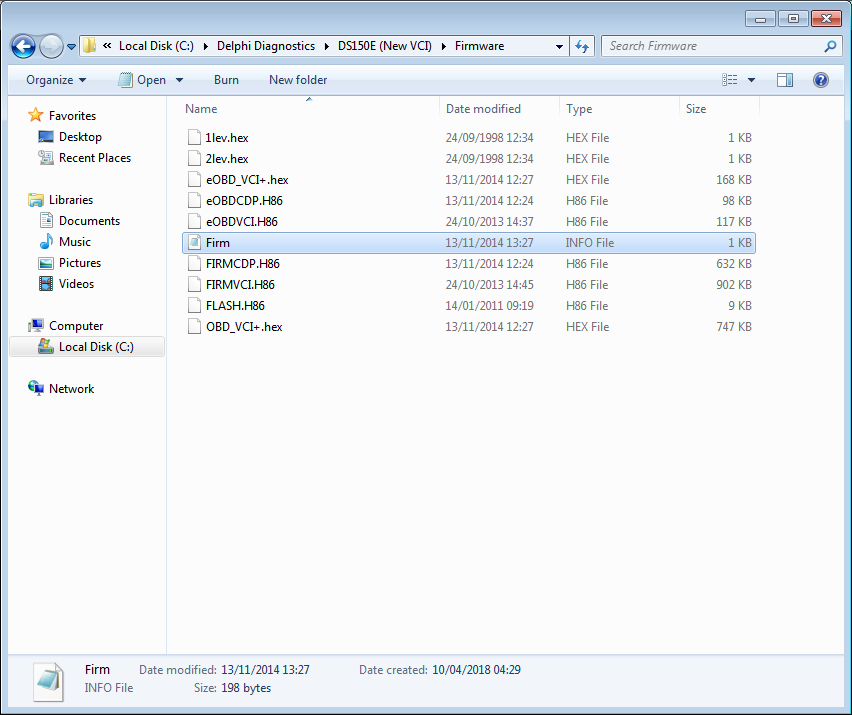Change view with the view icon
This screenshot has width=852, height=715.
(730, 80)
